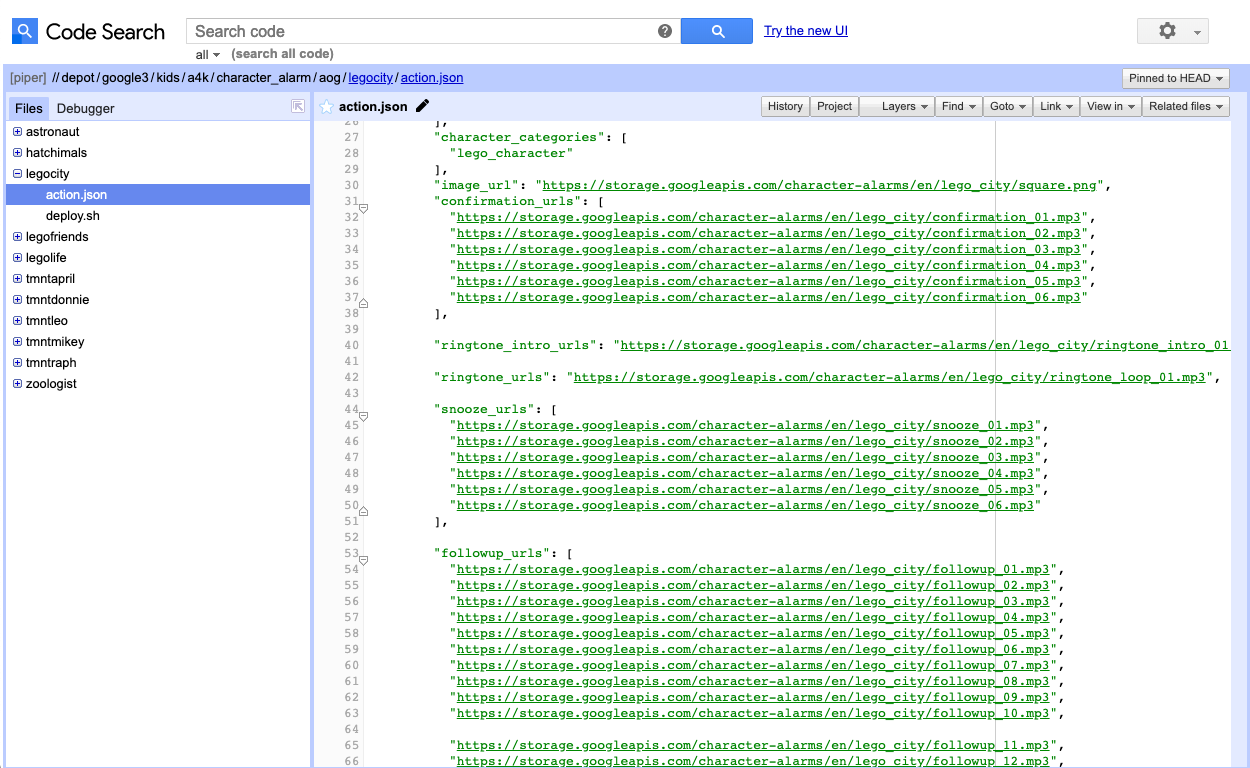Viewport: 1250px width, 768px height.
Task: Open the confirmation_06.mp3 link
Action: pyautogui.click(x=769, y=297)
